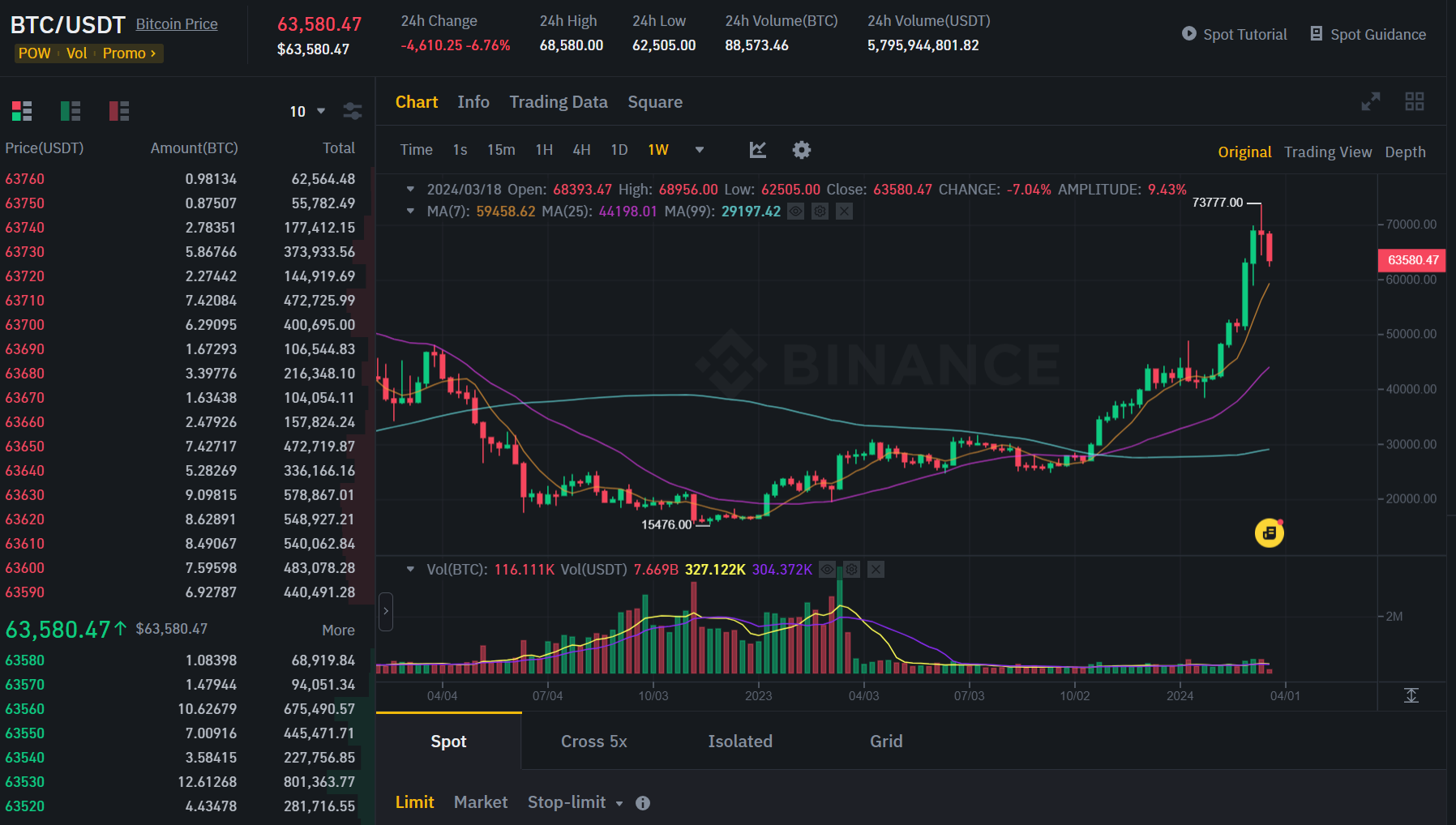This screenshot has width=1456, height=825.
Task: Open order book display settings sliders icon
Action: tap(353, 111)
